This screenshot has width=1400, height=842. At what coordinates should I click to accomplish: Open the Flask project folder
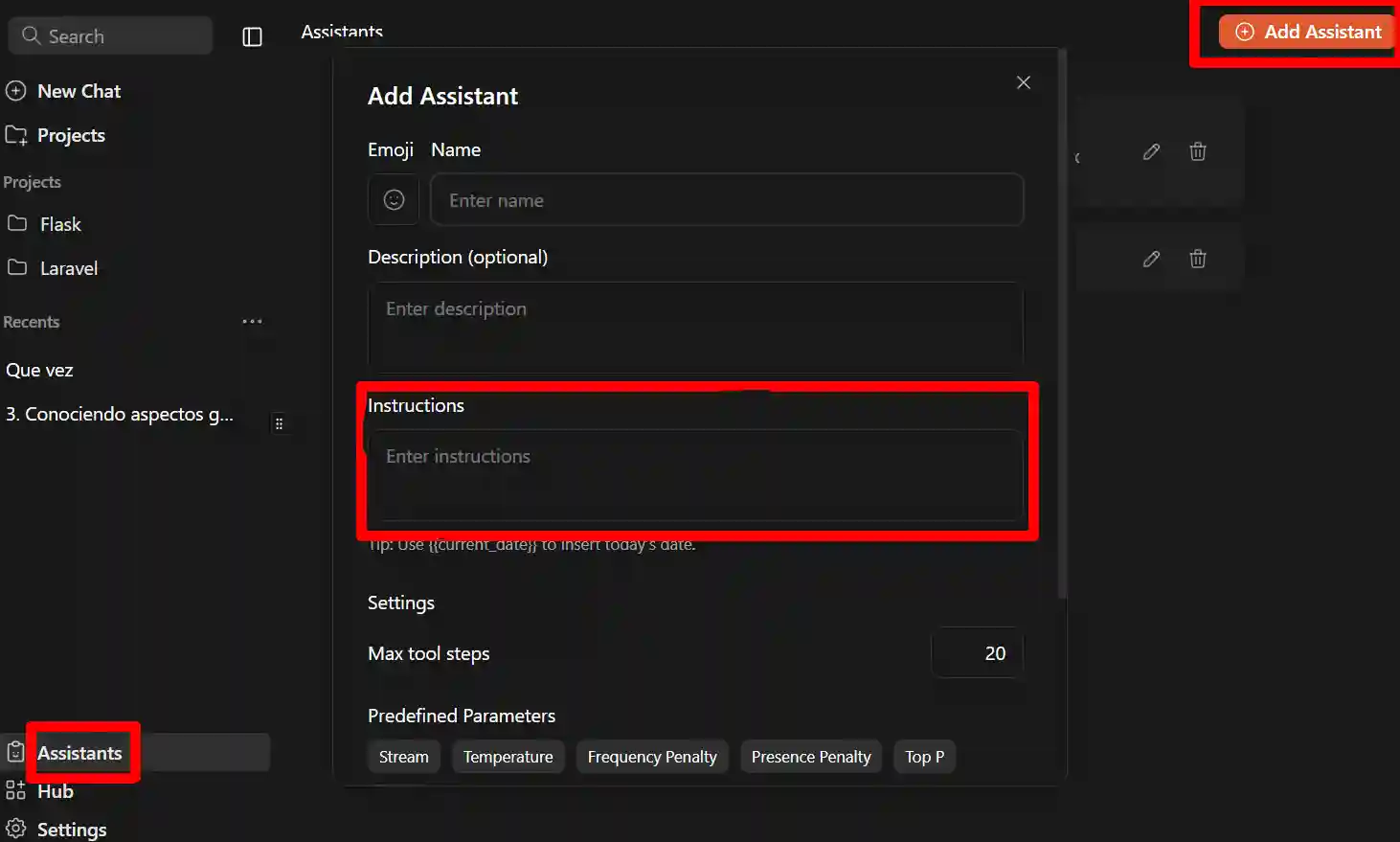pyautogui.click(x=59, y=224)
